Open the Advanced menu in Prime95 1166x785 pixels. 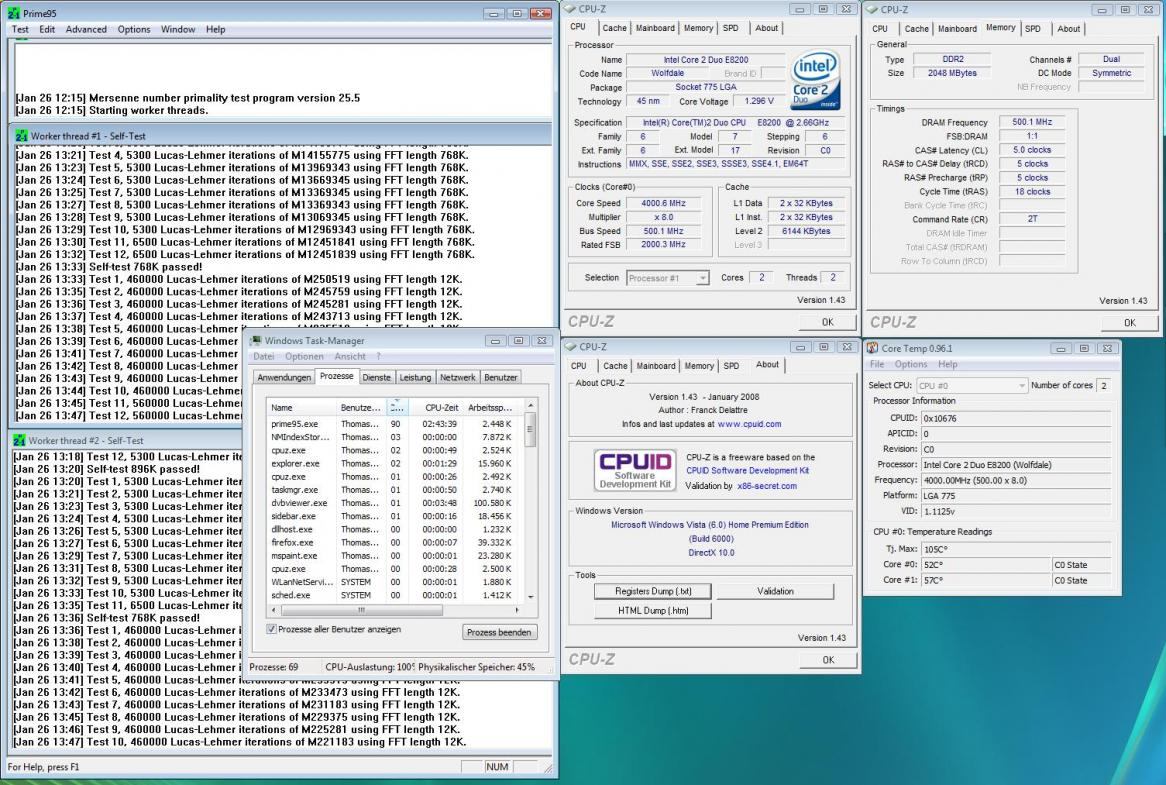coord(86,29)
